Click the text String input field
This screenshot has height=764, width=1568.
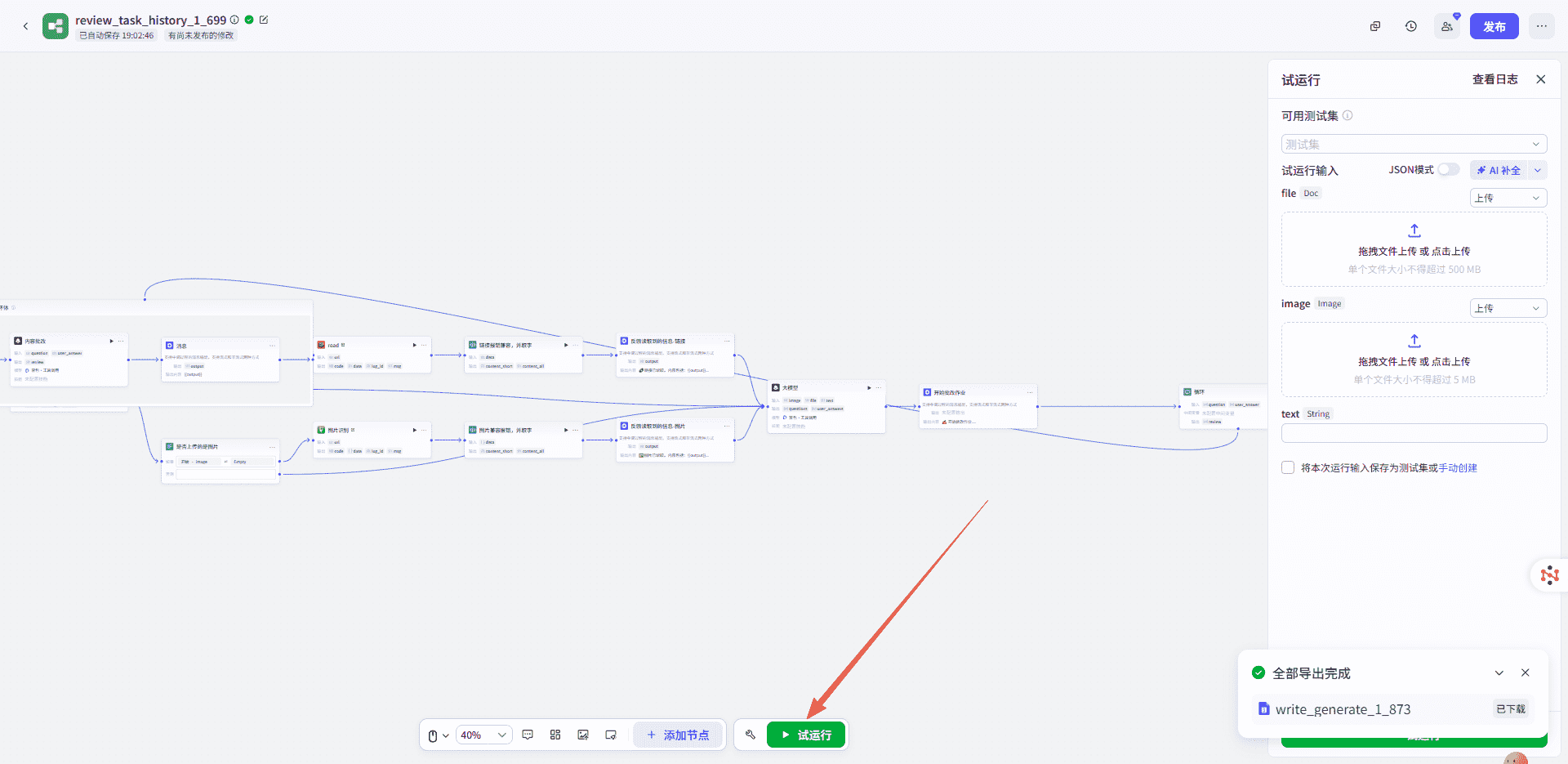point(1414,433)
